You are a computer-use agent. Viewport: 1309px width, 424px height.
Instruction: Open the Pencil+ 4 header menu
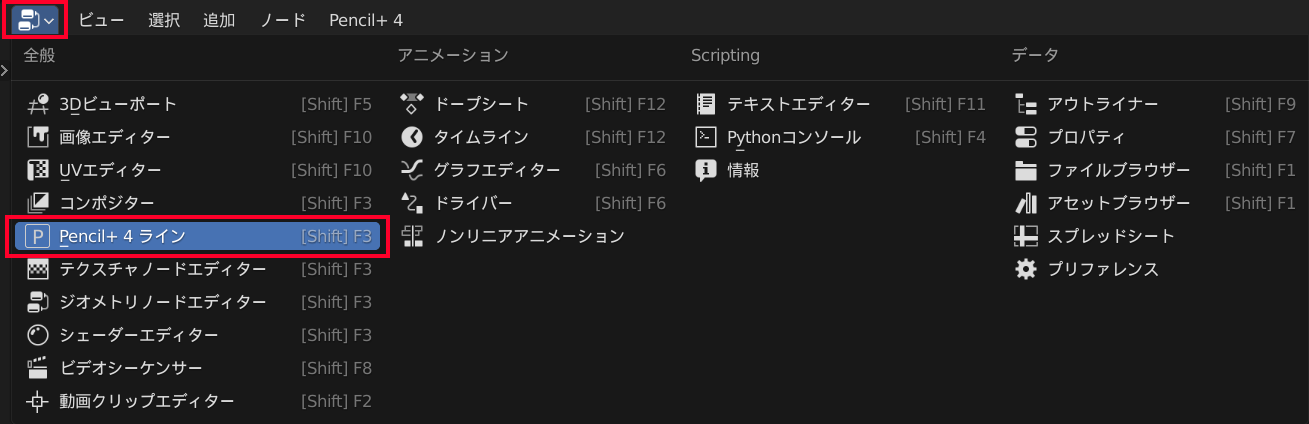(x=366, y=20)
